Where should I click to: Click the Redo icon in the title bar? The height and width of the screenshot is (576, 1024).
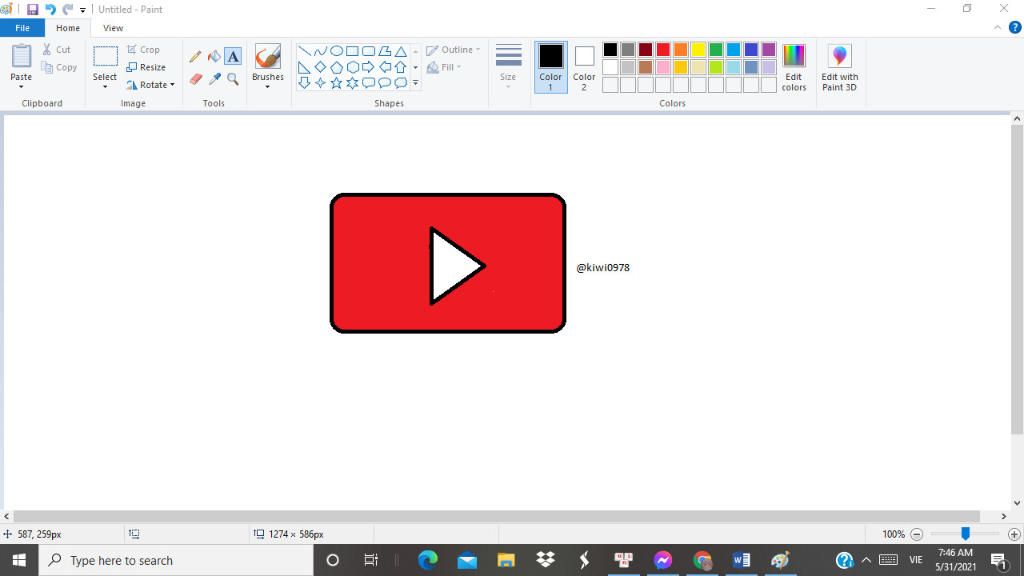click(x=67, y=9)
